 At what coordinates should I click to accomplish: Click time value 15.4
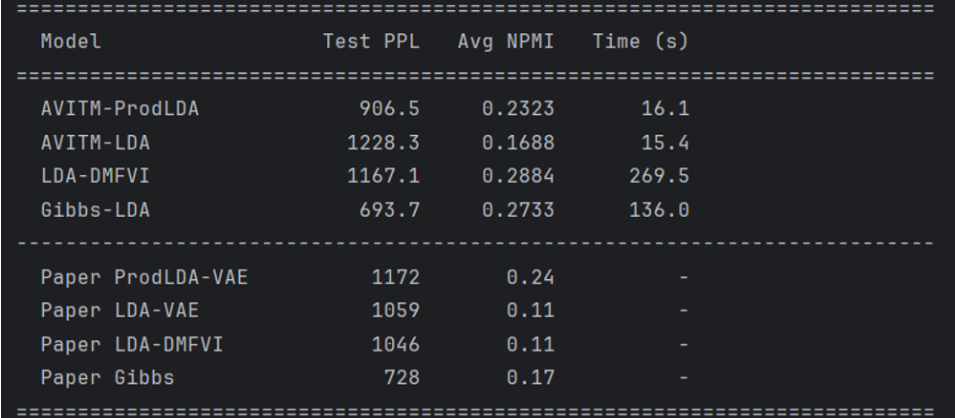pos(665,143)
